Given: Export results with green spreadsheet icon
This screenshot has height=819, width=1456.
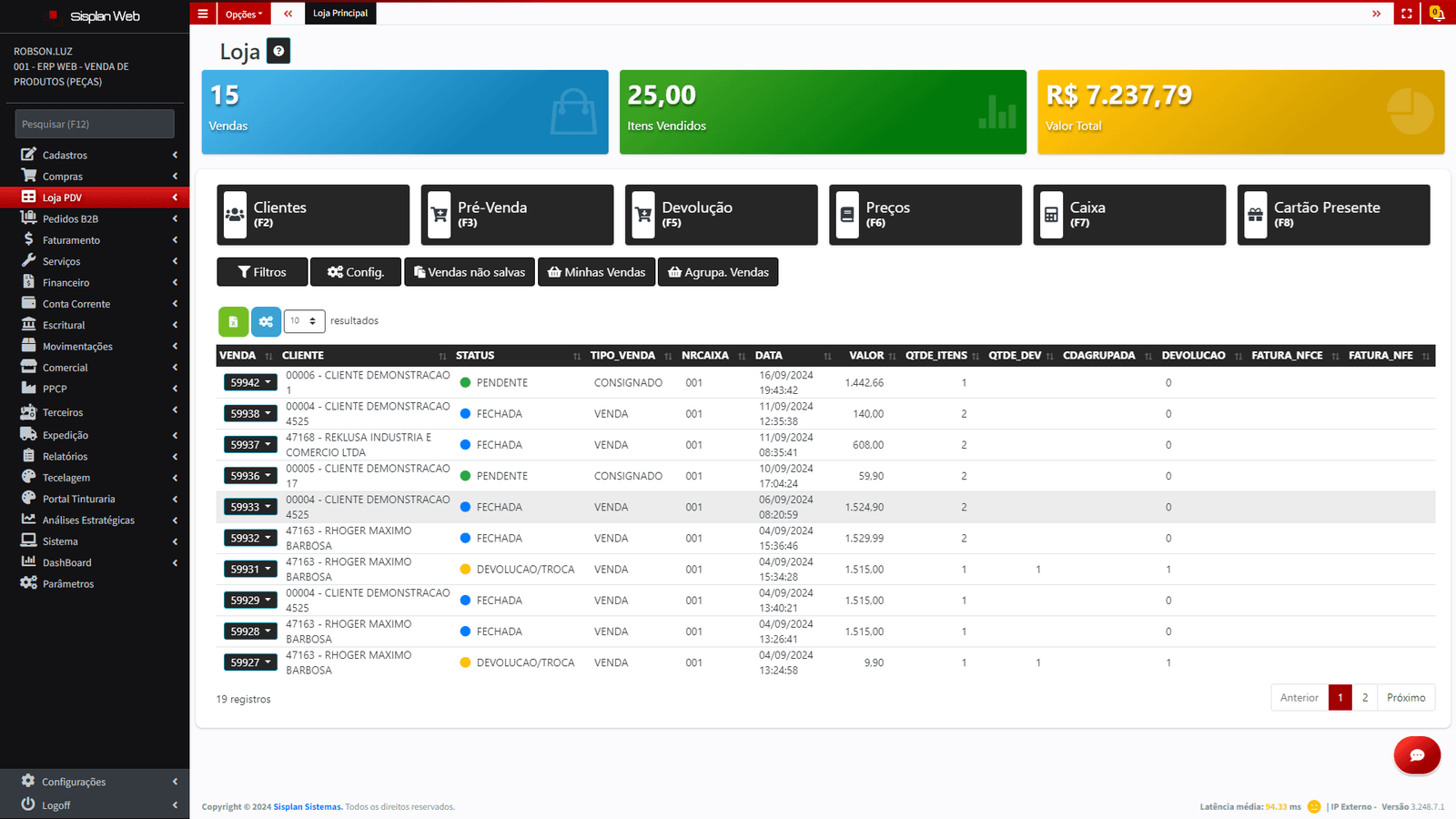Looking at the screenshot, I should 233,321.
